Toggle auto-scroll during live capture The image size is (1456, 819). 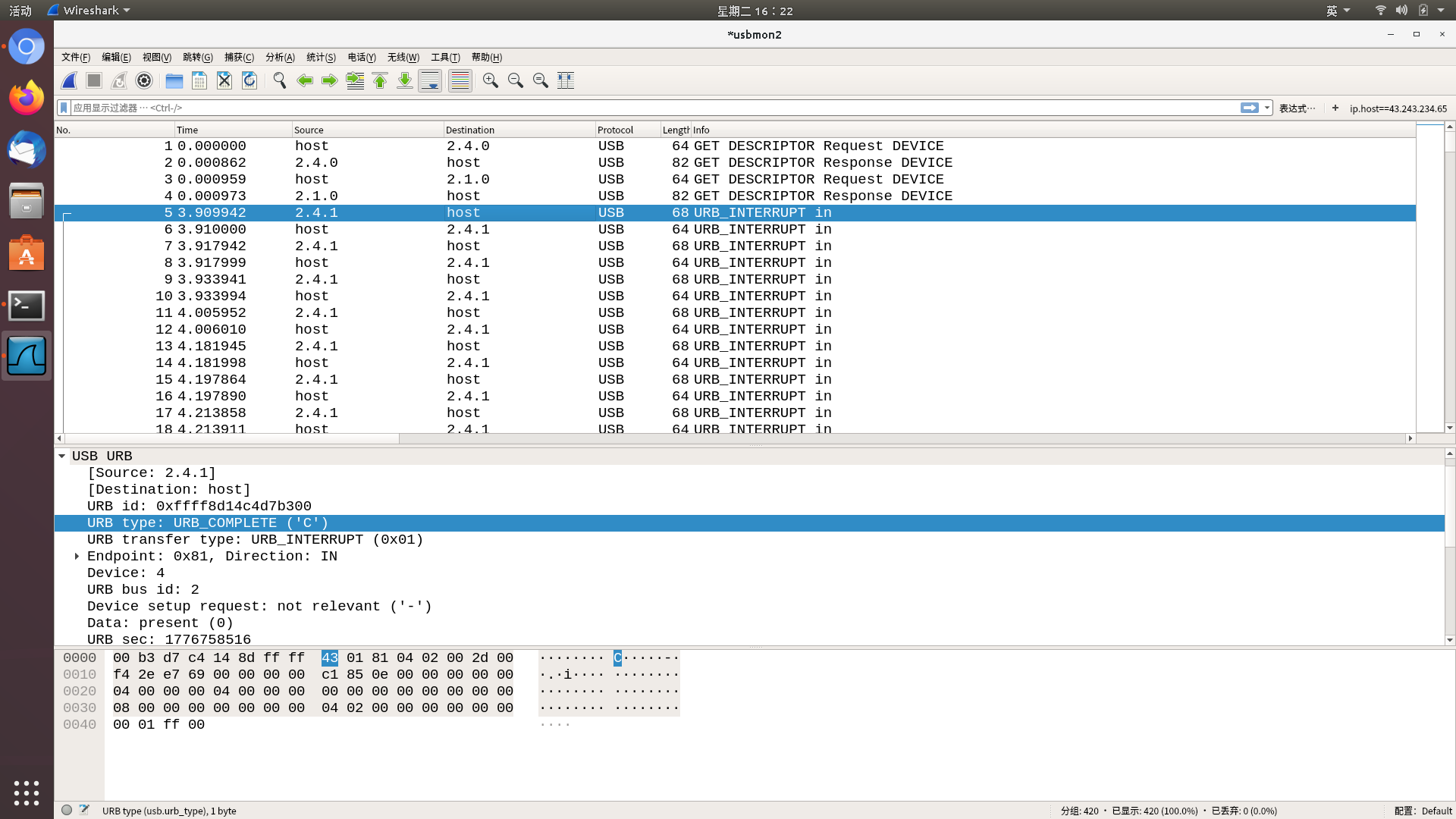pos(430,80)
